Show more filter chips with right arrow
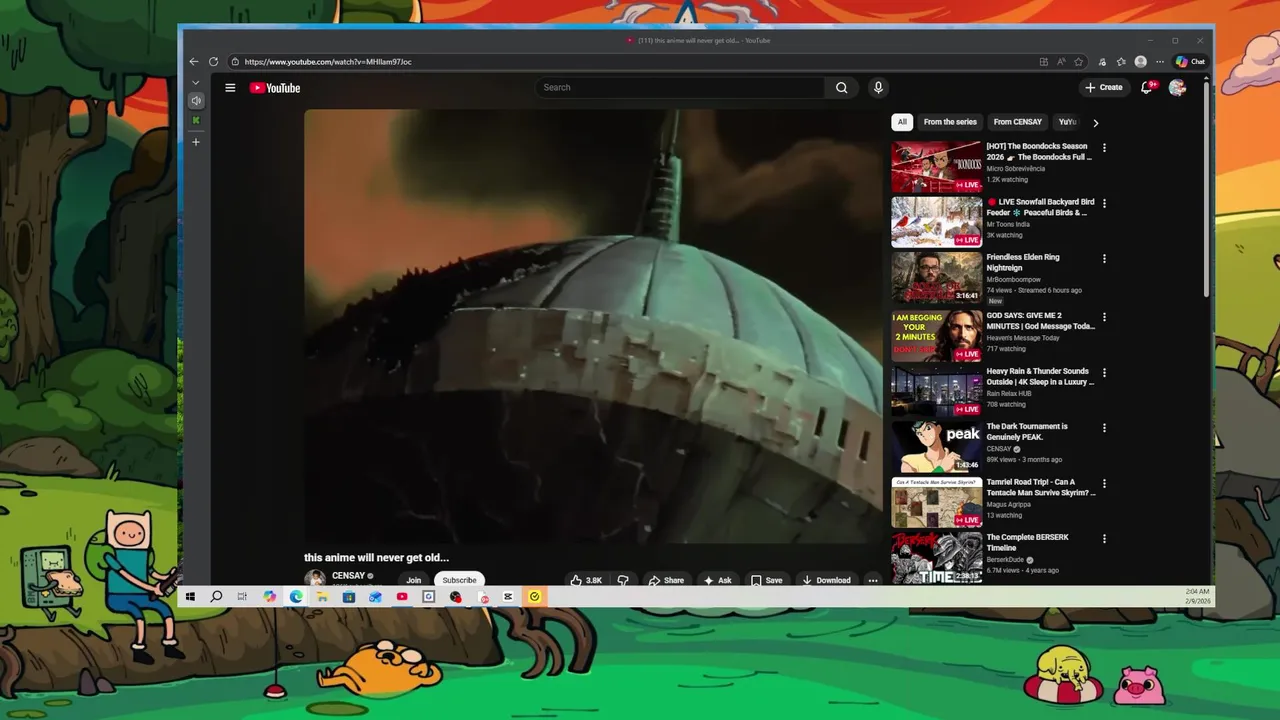The image size is (1280, 720). tap(1095, 123)
